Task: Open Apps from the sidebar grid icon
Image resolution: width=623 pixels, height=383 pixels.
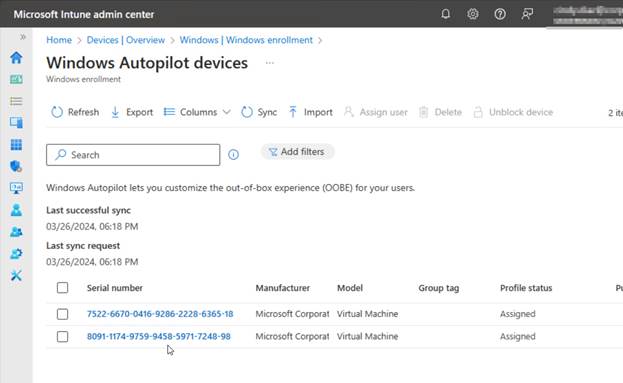Action: pos(16,145)
